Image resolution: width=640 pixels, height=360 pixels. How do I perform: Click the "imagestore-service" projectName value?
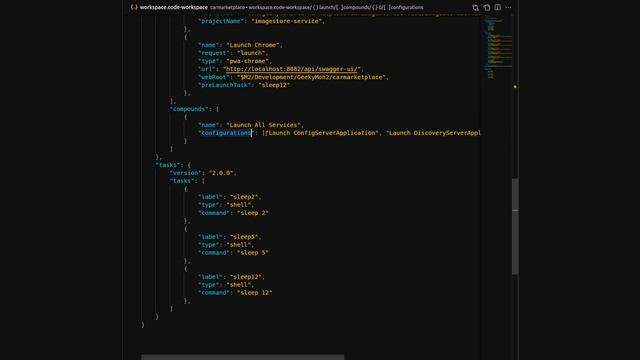[x=287, y=21]
